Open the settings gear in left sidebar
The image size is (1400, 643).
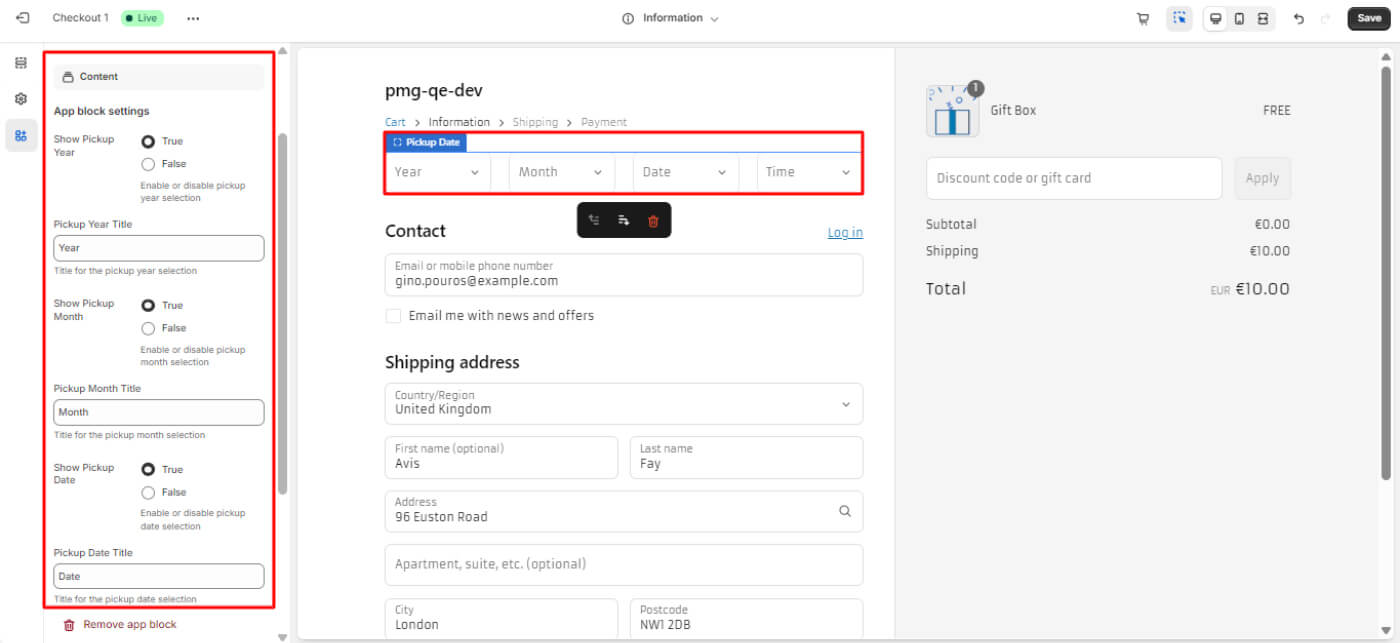[21, 99]
